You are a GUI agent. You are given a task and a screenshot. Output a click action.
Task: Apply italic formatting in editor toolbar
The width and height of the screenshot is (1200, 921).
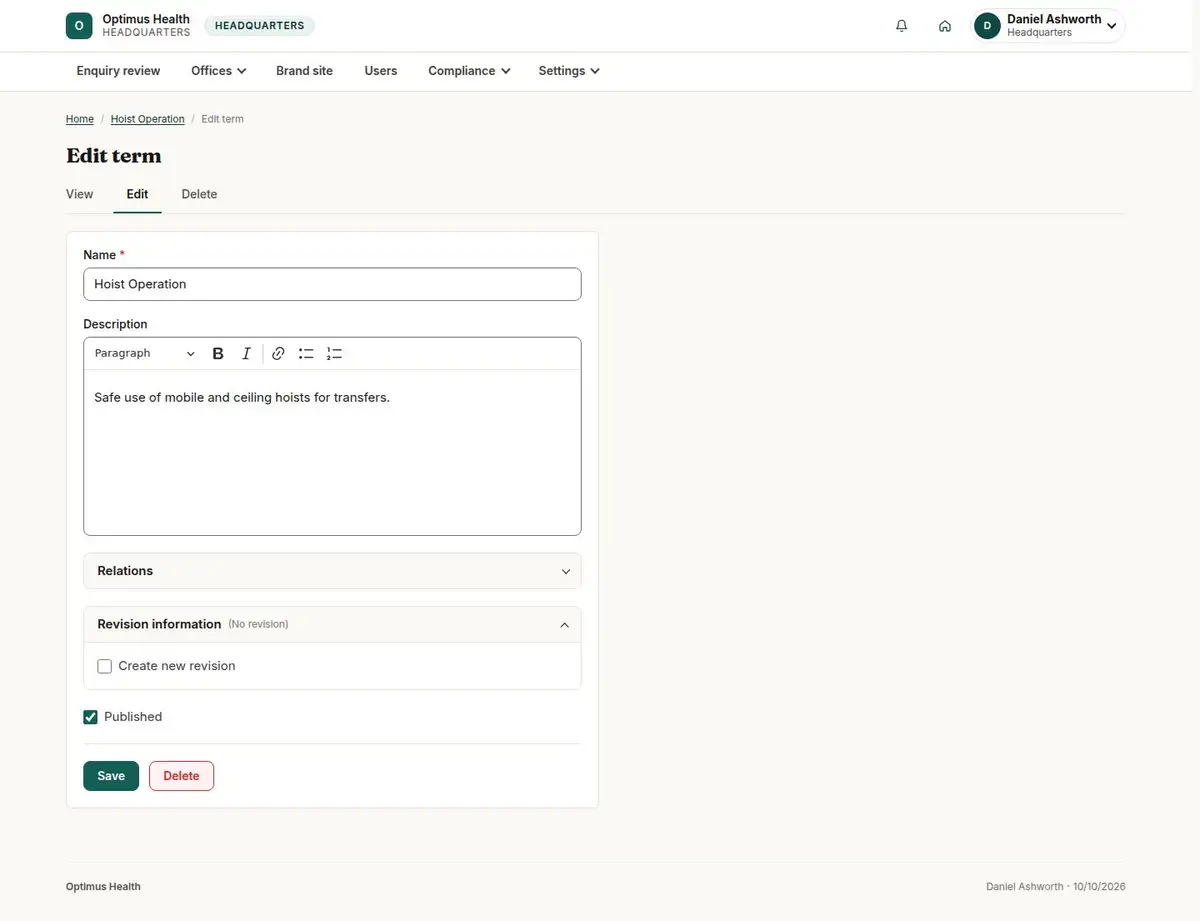[246, 354]
